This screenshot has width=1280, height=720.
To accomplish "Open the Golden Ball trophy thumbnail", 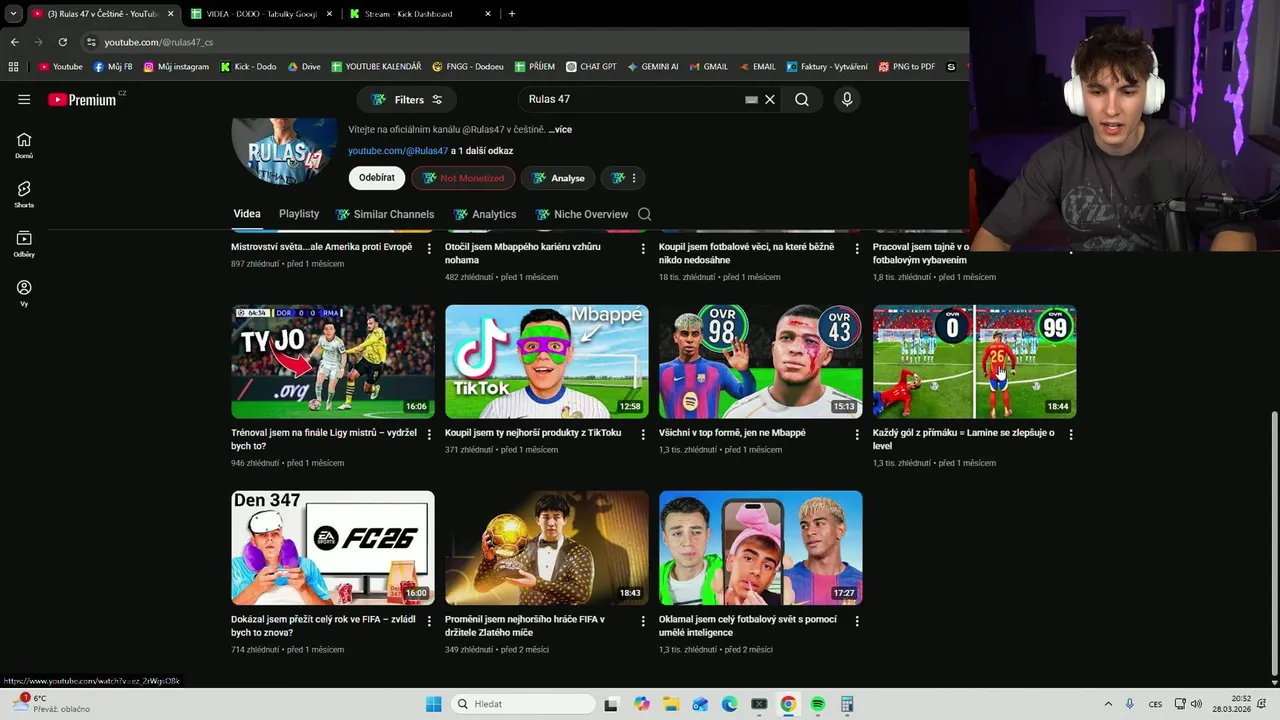I will point(547,548).
